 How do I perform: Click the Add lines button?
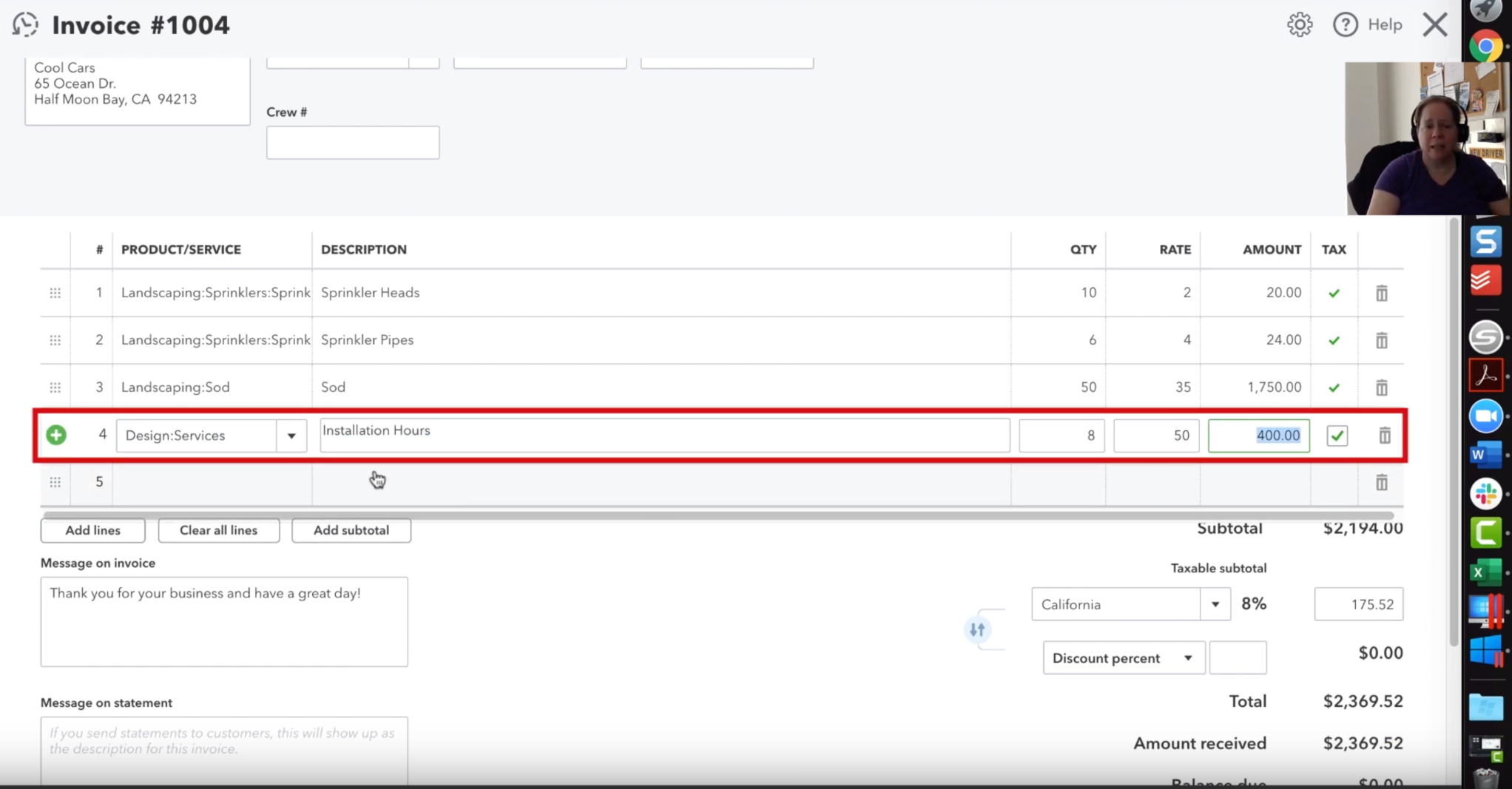[x=92, y=530]
